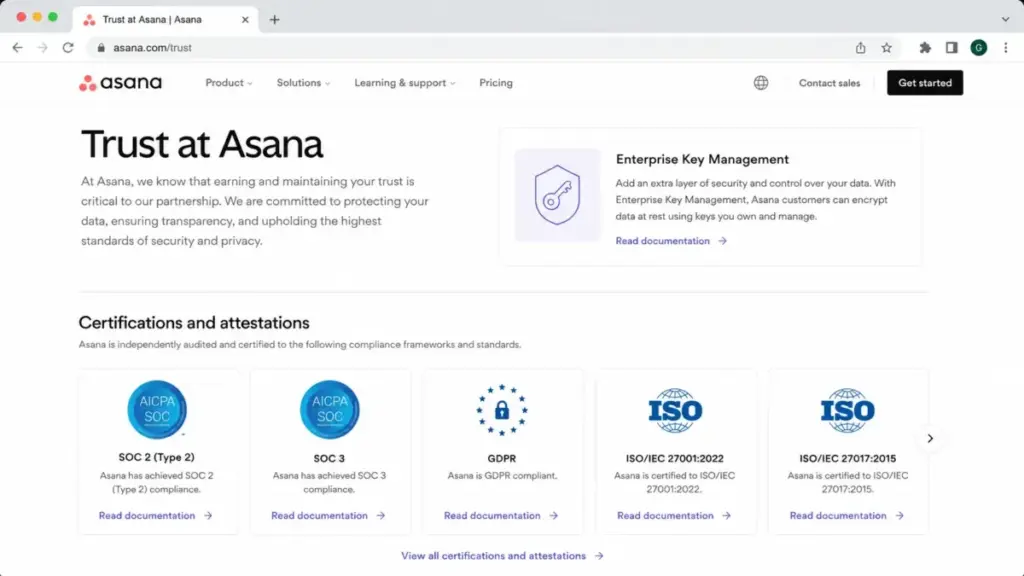Read documentation for ISO/IEC 27017:2015
The image size is (1024, 576).
(x=846, y=515)
